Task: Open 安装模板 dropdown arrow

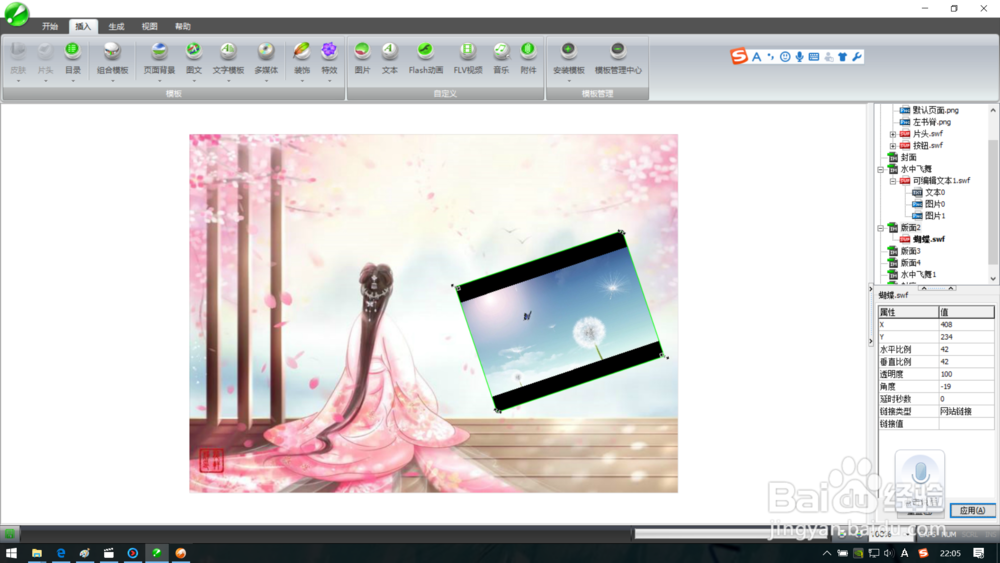Action: coord(568,81)
